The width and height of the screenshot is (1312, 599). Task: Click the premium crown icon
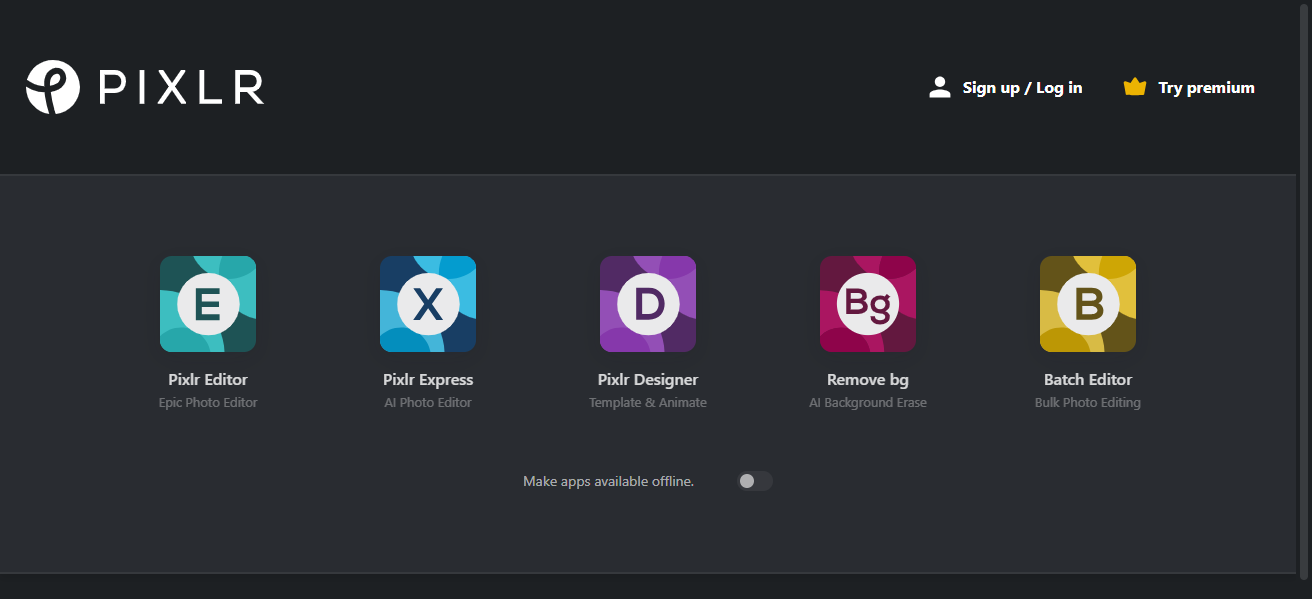1134,87
